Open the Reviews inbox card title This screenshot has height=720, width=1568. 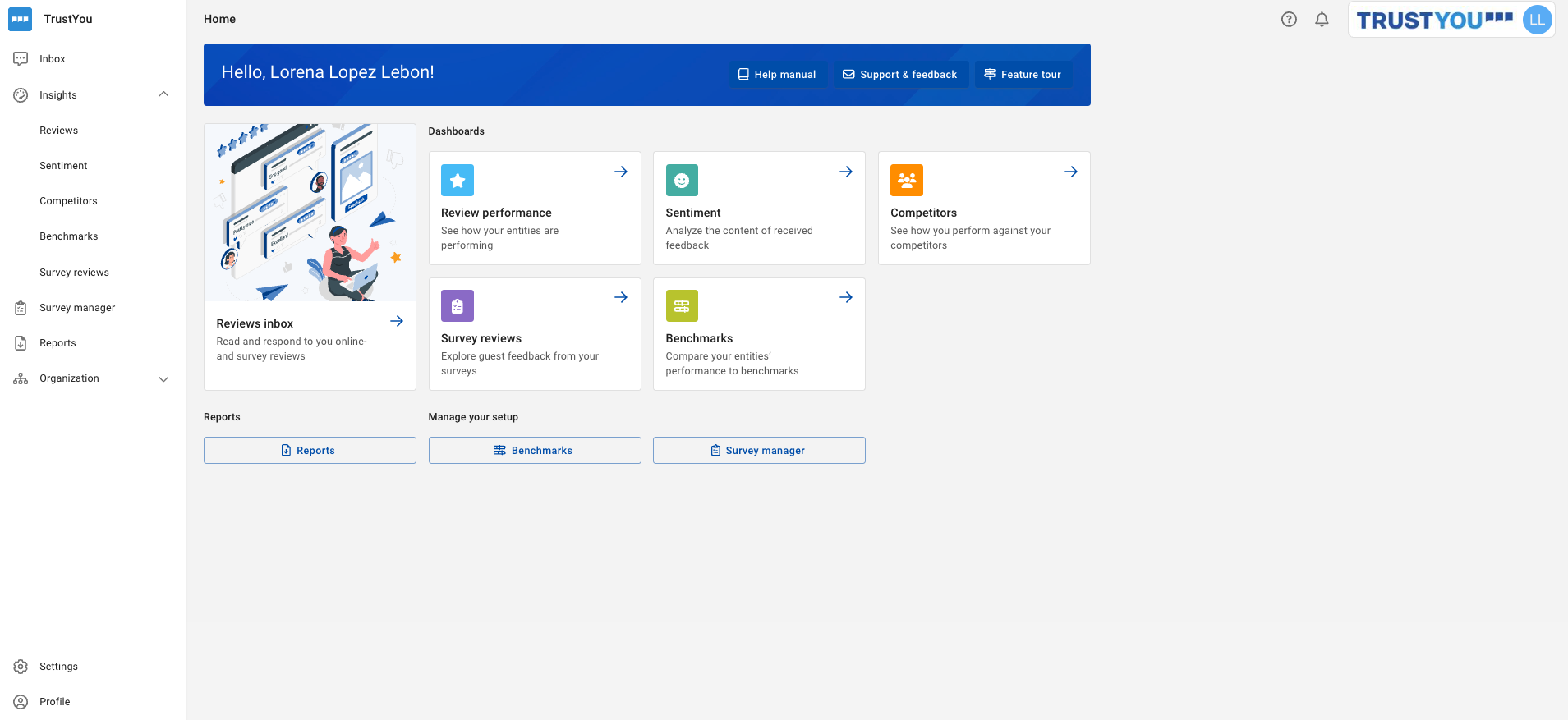[255, 323]
